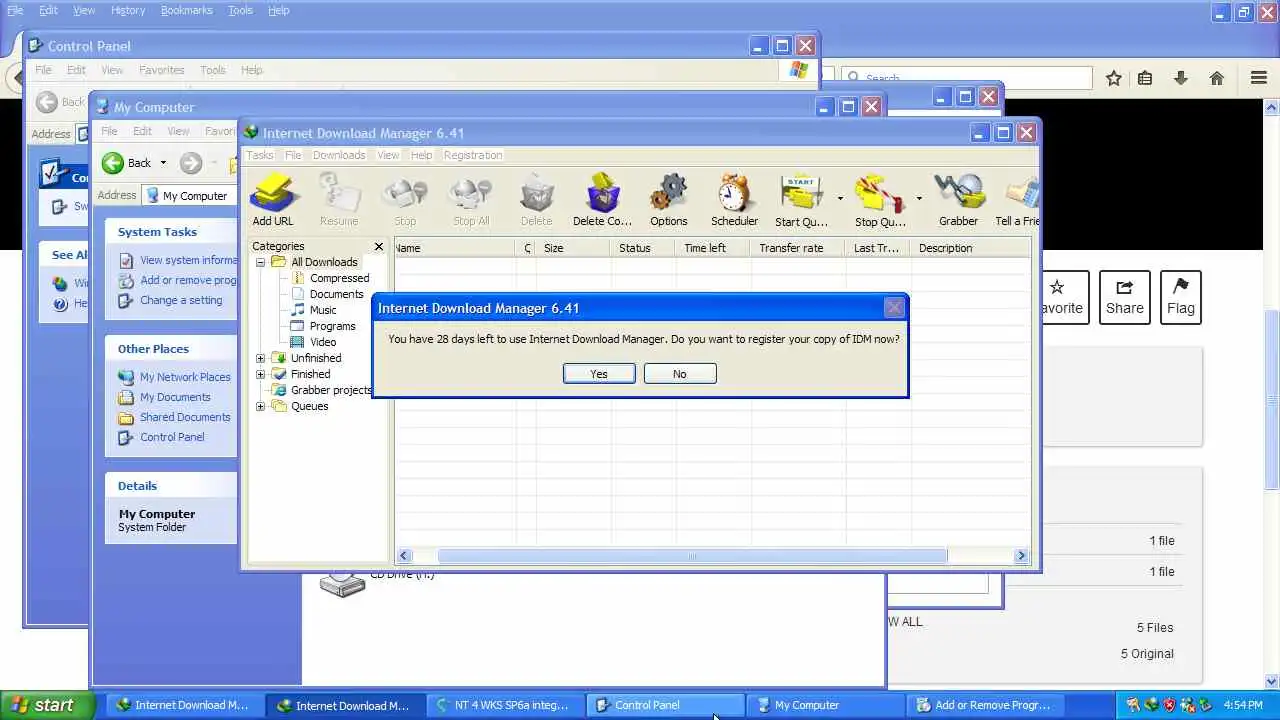Select Music category
This screenshot has height=720, width=1280.
tap(322, 310)
